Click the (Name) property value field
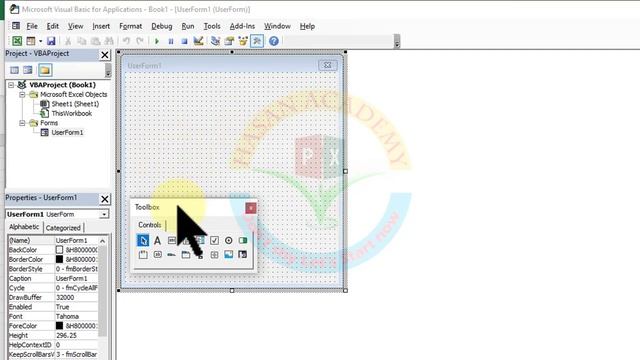 pyautogui.click(x=77, y=240)
